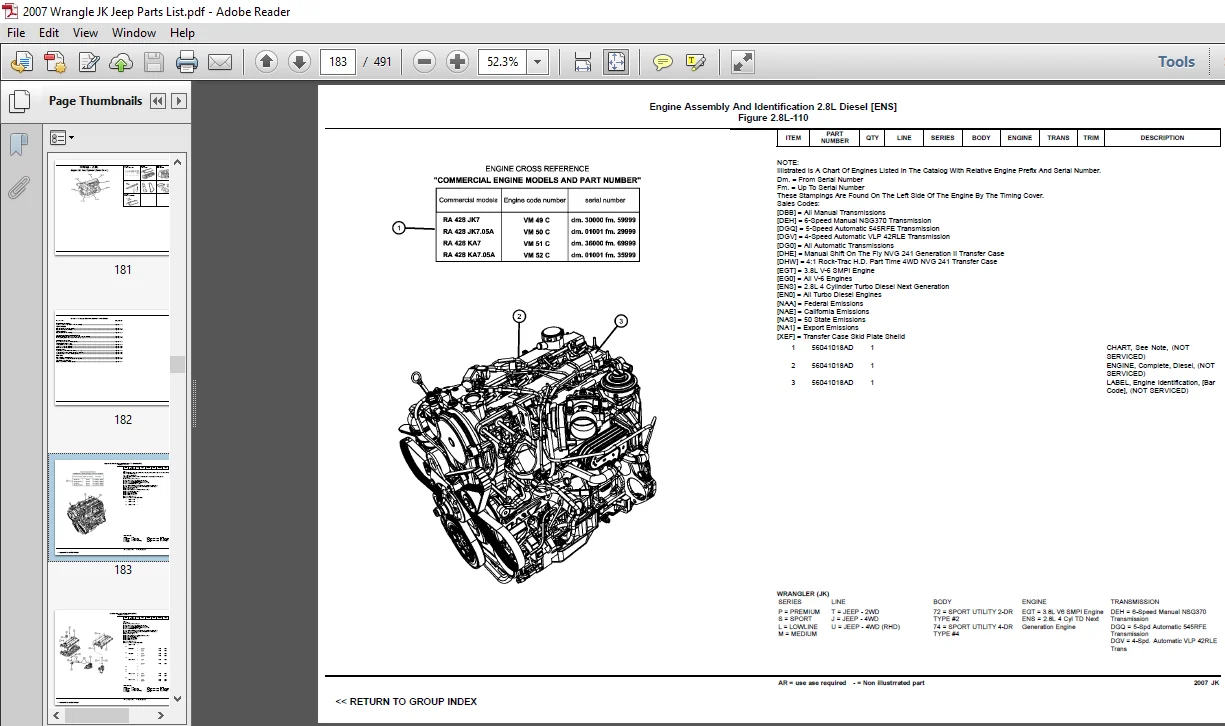Viewport: 1225px width, 726px height.
Task: Switch to Read Mode view
Action: (742, 62)
